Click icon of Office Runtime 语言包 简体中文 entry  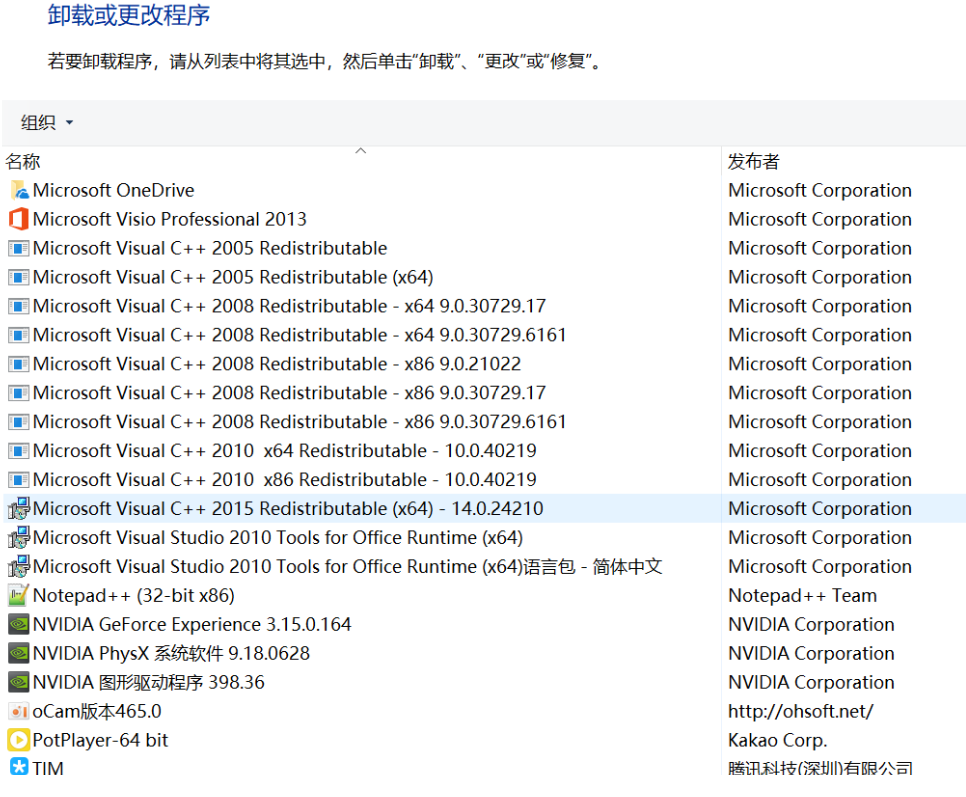coord(18,567)
